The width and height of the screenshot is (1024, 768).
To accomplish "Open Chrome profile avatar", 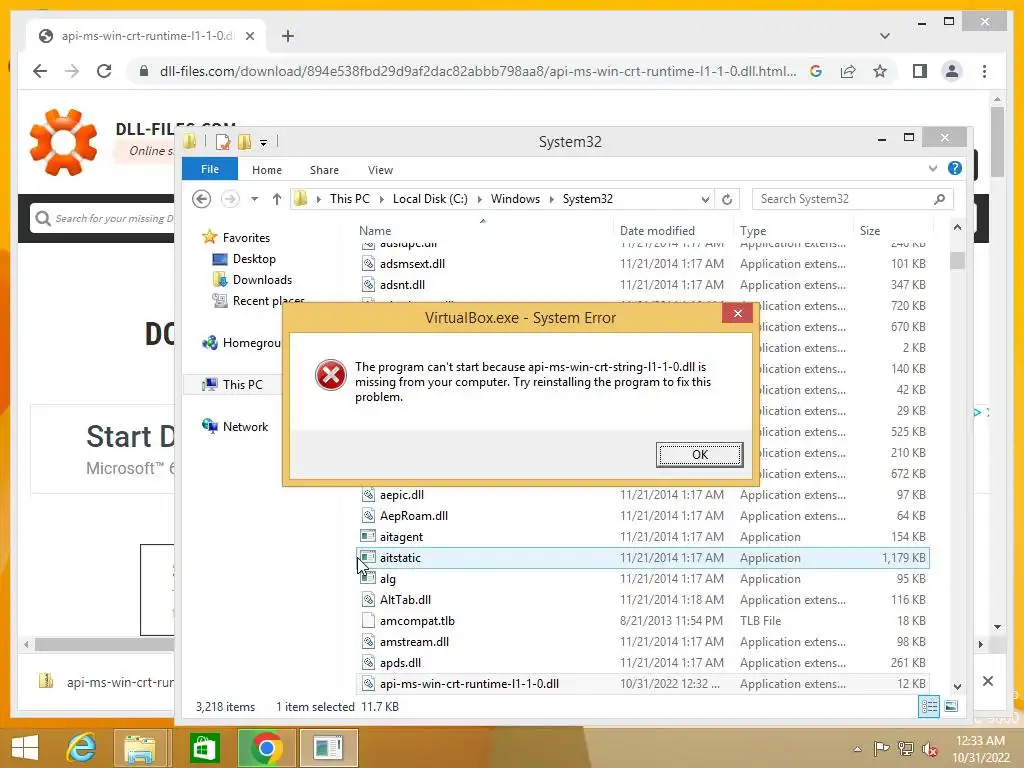I will pyautogui.click(x=952, y=71).
